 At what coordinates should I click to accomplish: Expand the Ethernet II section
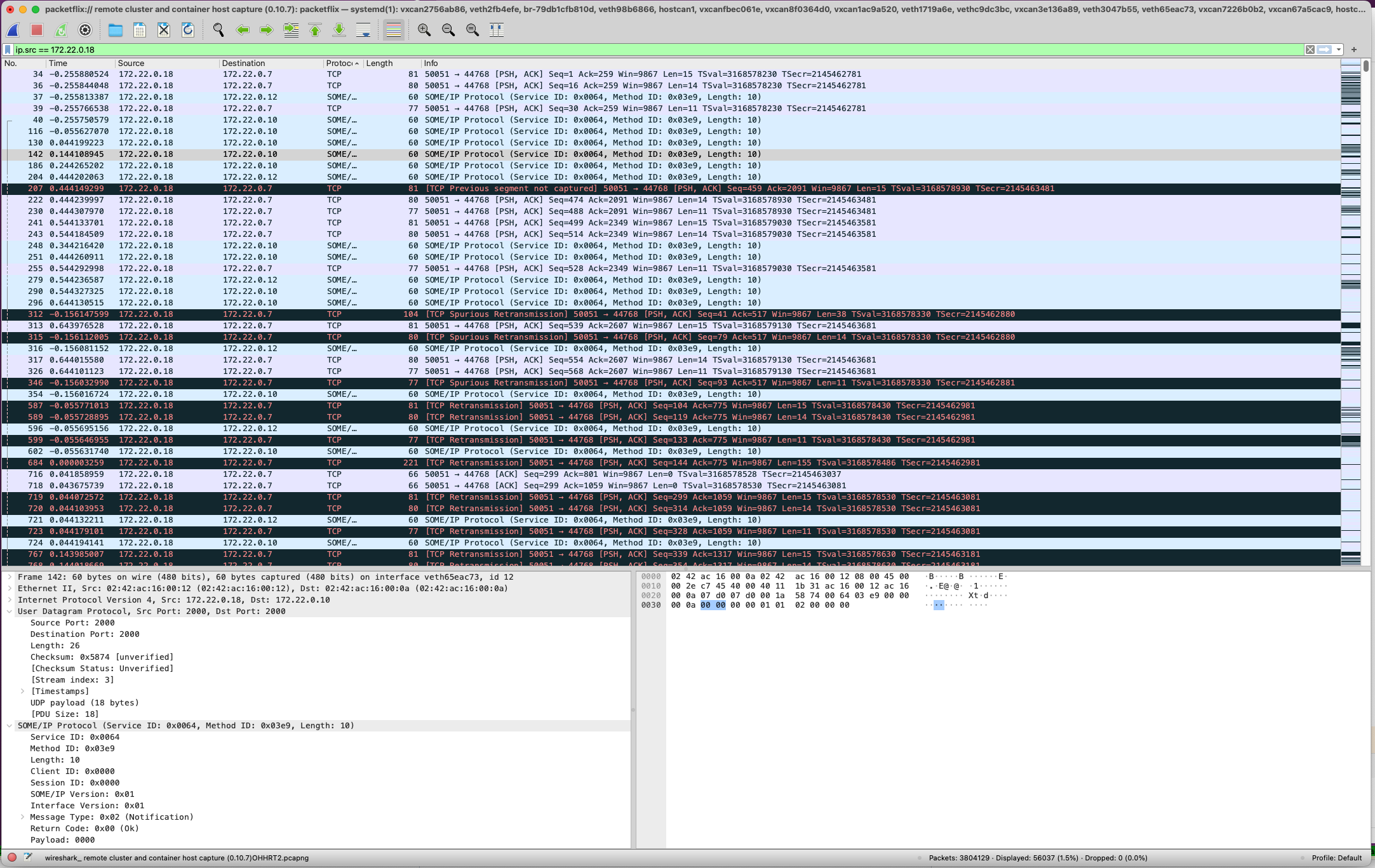pos(10,589)
